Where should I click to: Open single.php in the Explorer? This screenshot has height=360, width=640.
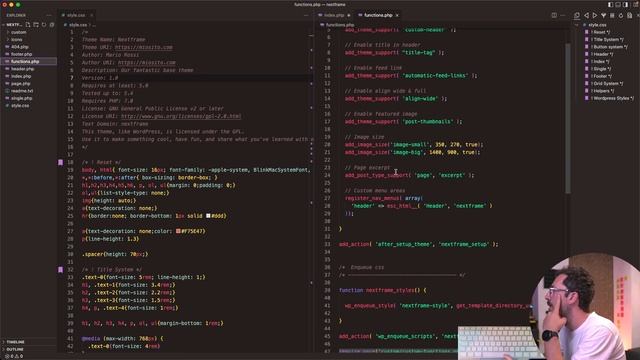tap(28, 98)
